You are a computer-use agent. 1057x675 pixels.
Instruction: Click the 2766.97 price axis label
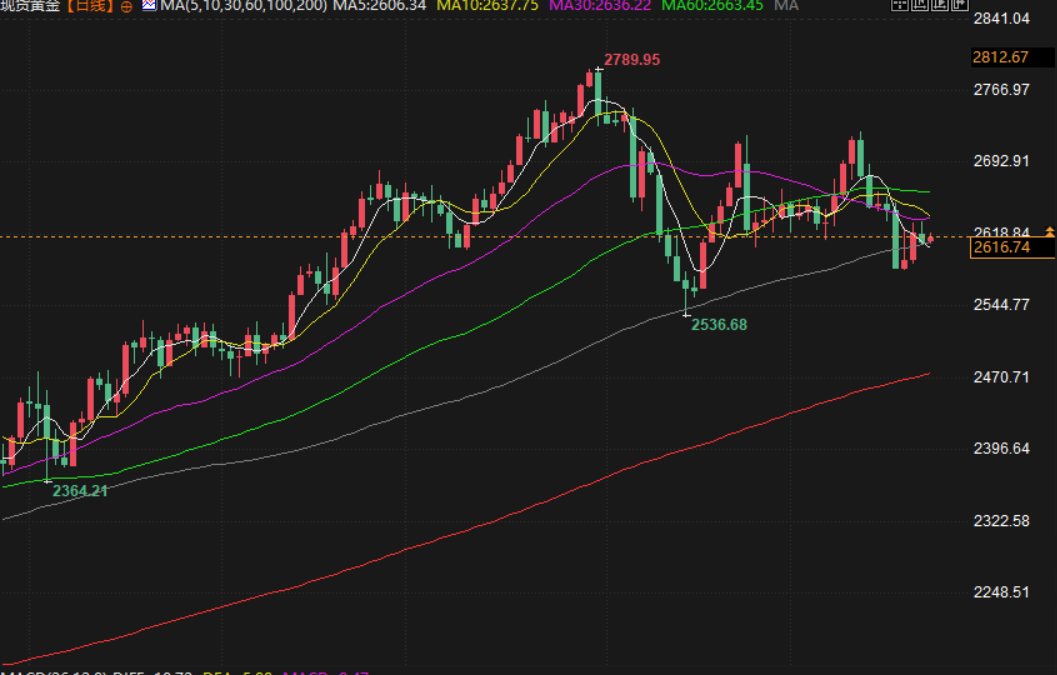coord(1002,90)
